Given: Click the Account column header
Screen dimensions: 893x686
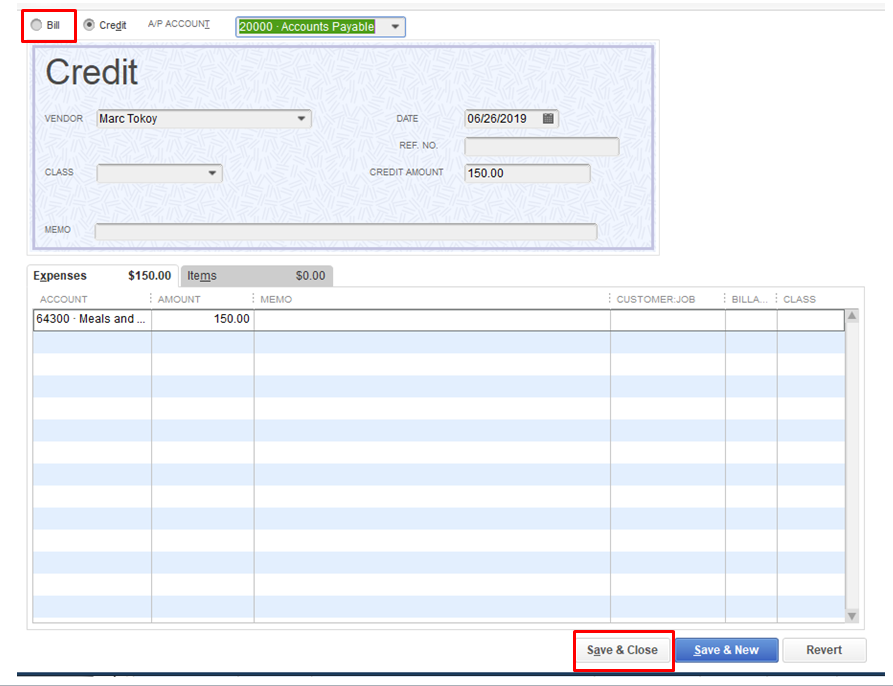Looking at the screenshot, I should click(63, 299).
